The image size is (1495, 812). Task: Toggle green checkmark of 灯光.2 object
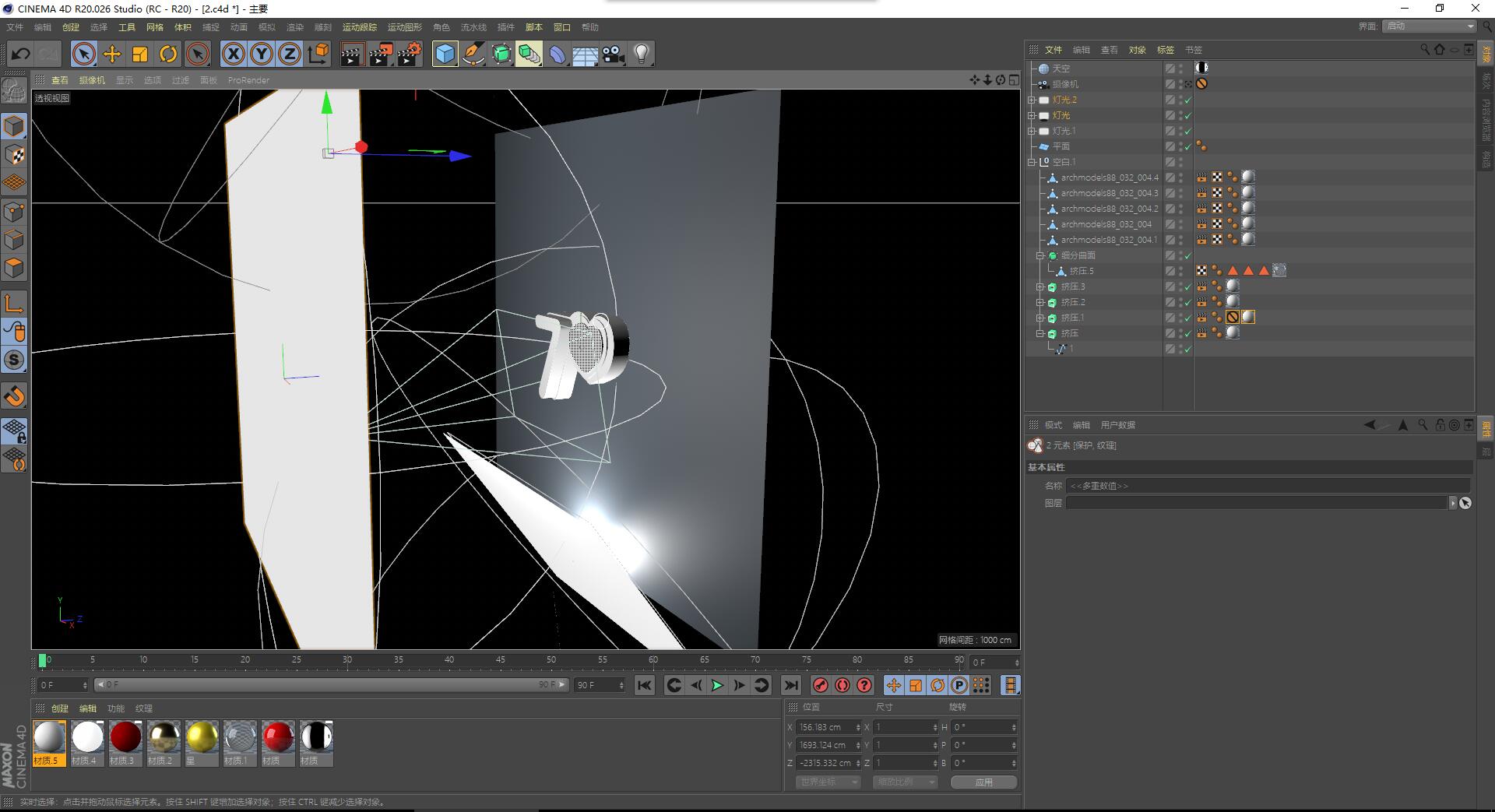1188,100
